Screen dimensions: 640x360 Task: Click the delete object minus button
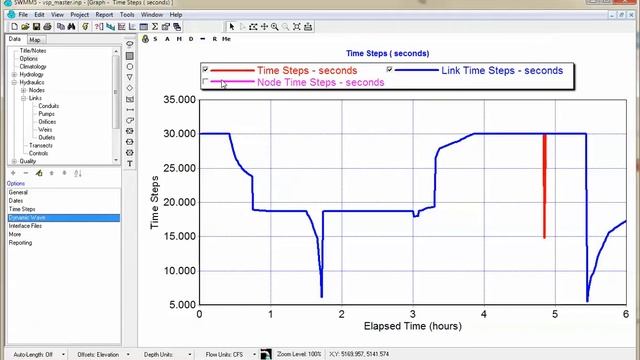[26, 173]
